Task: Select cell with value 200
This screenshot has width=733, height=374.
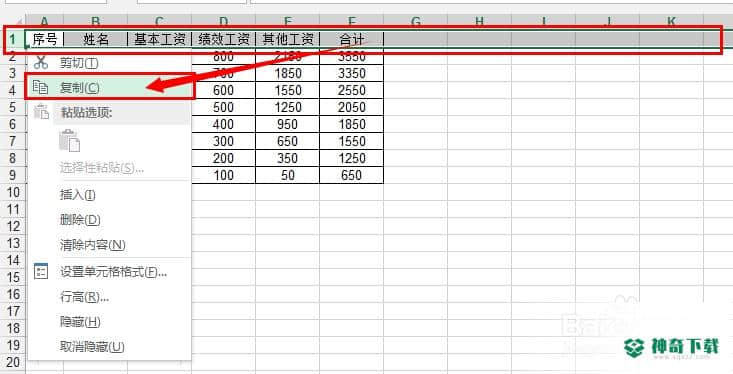Action: pos(223,158)
